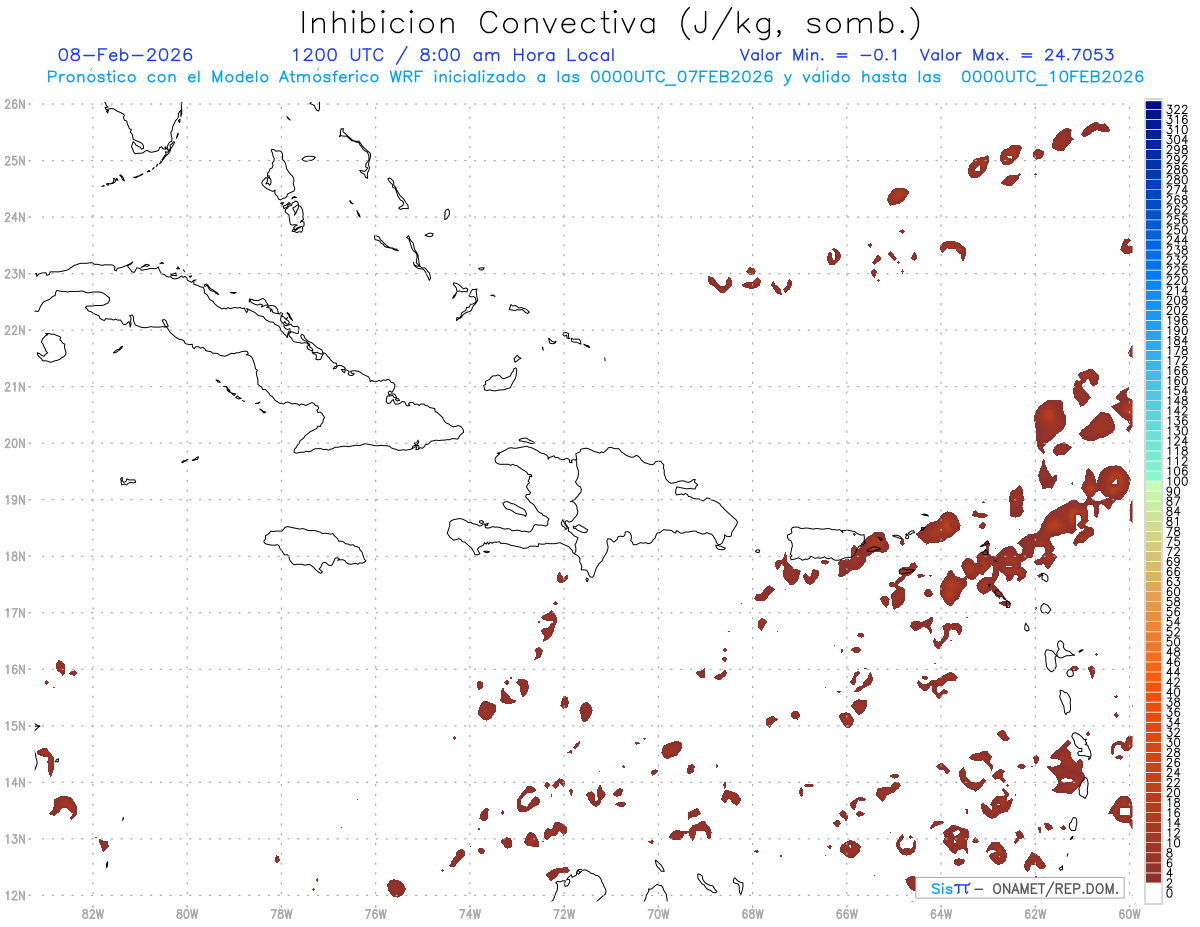The width and height of the screenshot is (1200, 927).
Task: Click the title "Inhibicion Convectiva (J/kg, somb.)"
Action: coord(610,23)
